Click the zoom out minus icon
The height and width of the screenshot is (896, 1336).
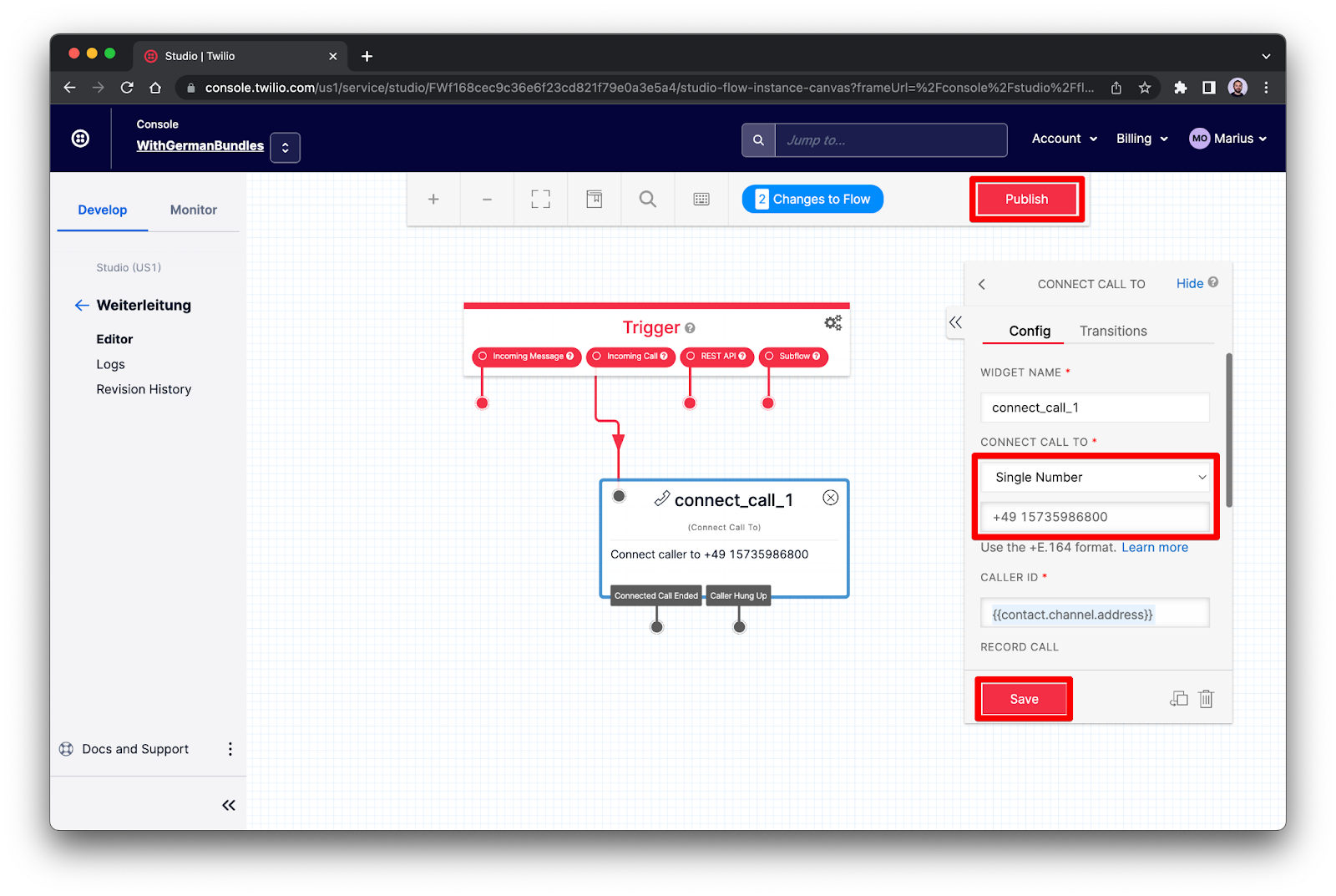(487, 200)
